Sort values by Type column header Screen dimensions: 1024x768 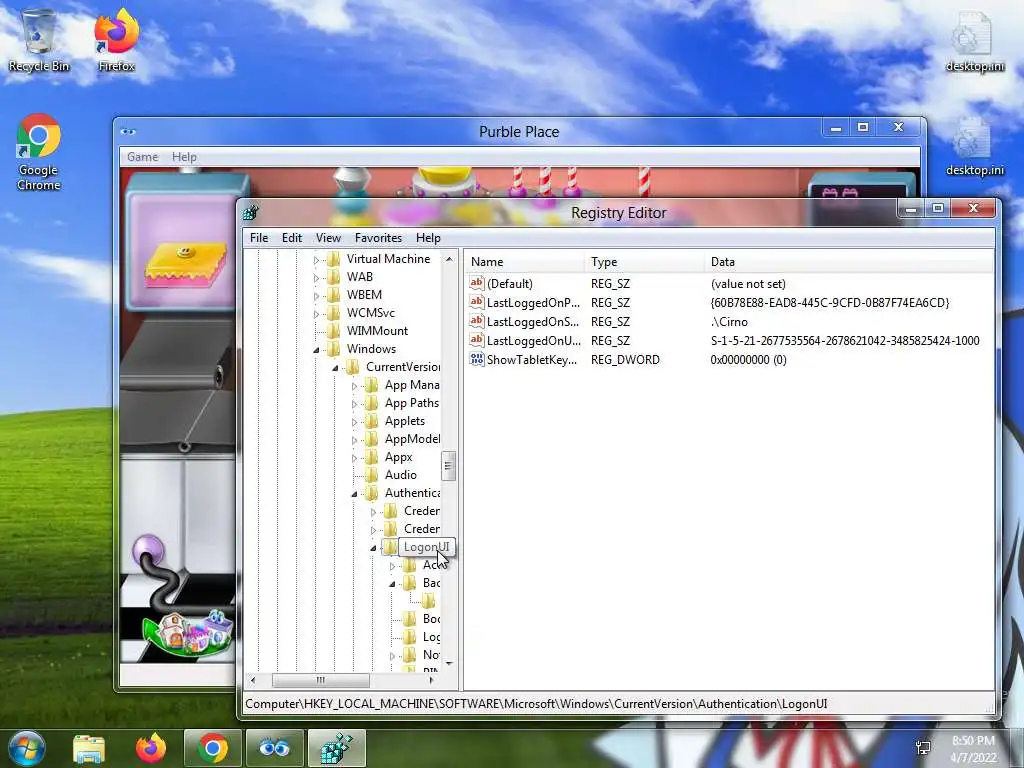click(x=645, y=262)
